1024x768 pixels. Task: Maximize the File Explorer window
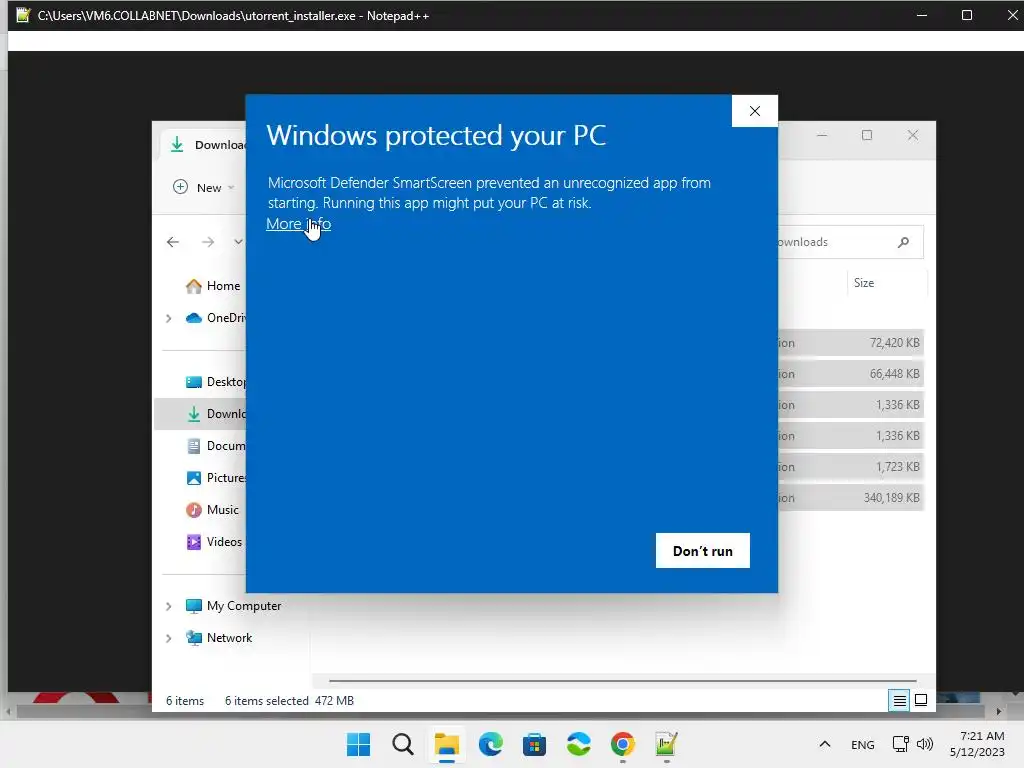click(x=867, y=135)
